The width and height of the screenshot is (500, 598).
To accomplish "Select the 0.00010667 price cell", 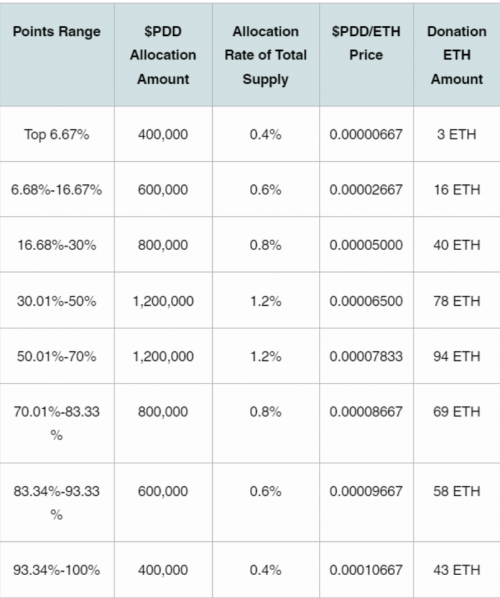I will click(x=366, y=570).
